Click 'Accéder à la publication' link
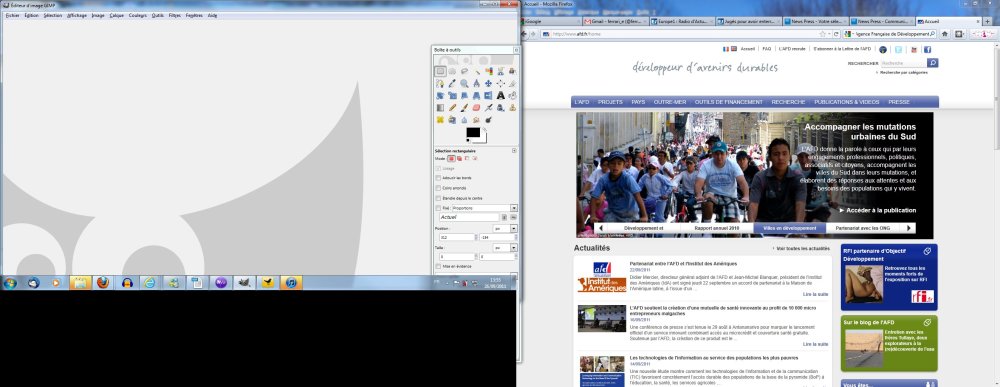Screen dimensions: 1000x387 [x=878, y=210]
